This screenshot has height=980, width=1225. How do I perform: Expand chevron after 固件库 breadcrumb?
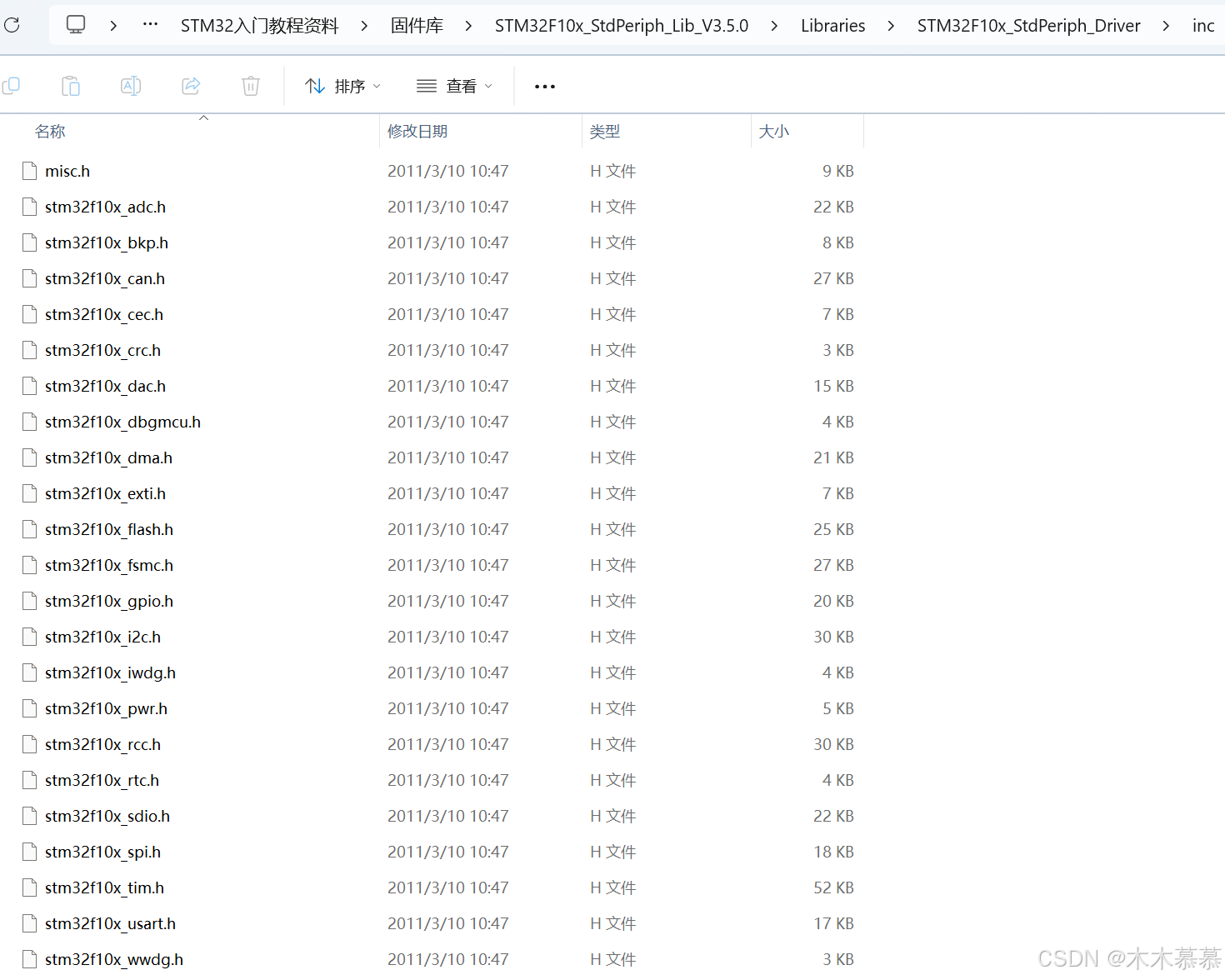468,26
